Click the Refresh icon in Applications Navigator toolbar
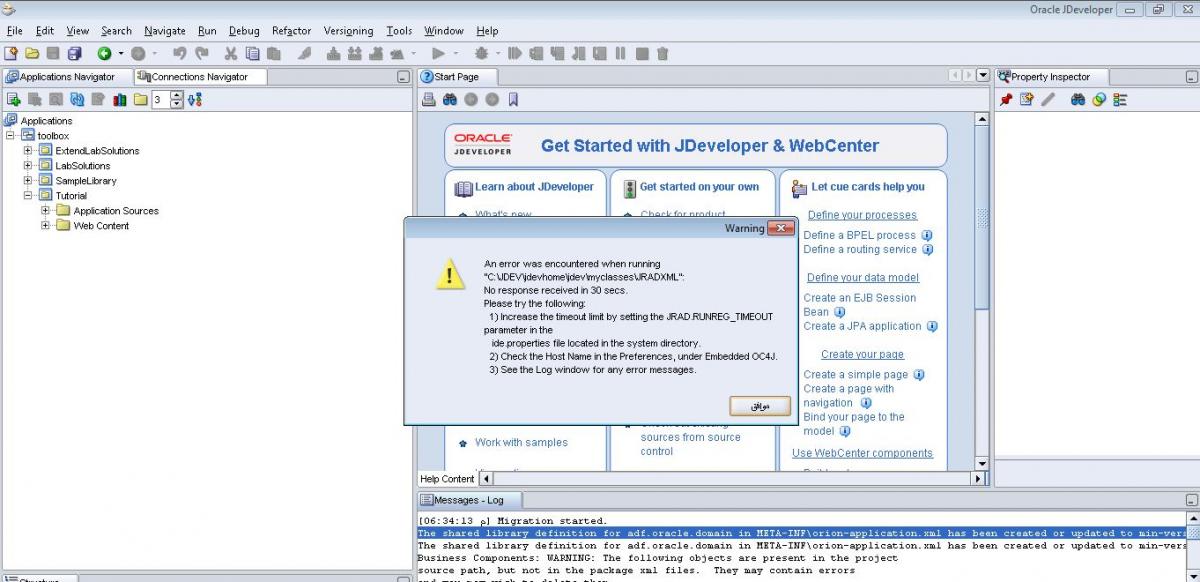 (77, 99)
